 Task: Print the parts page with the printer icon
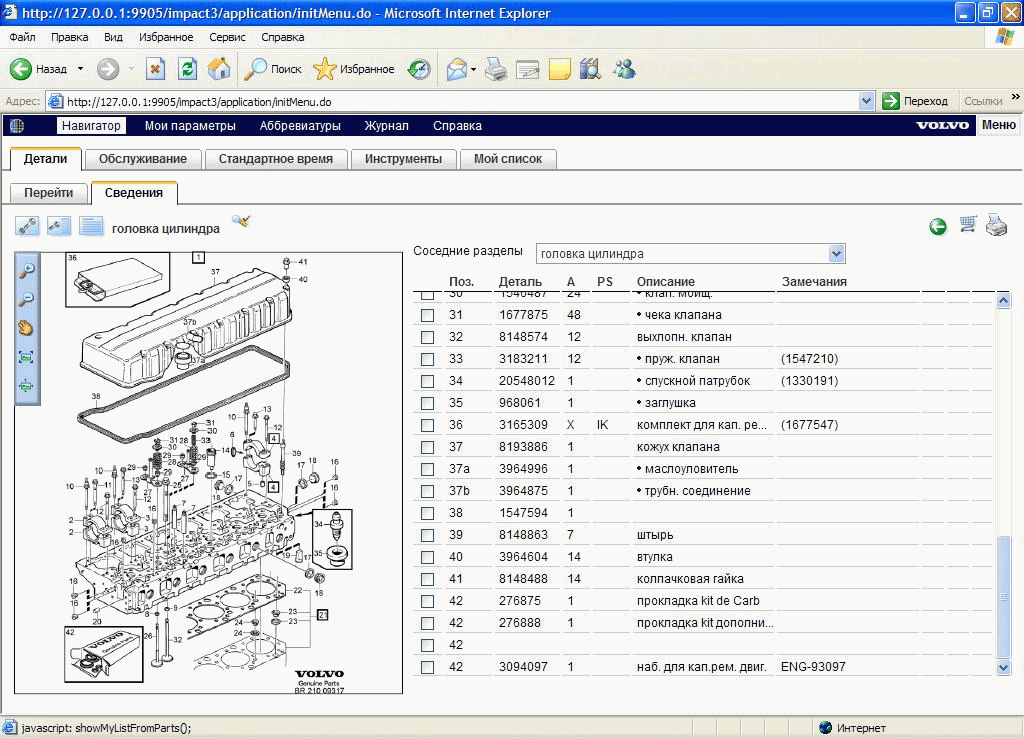pos(996,225)
